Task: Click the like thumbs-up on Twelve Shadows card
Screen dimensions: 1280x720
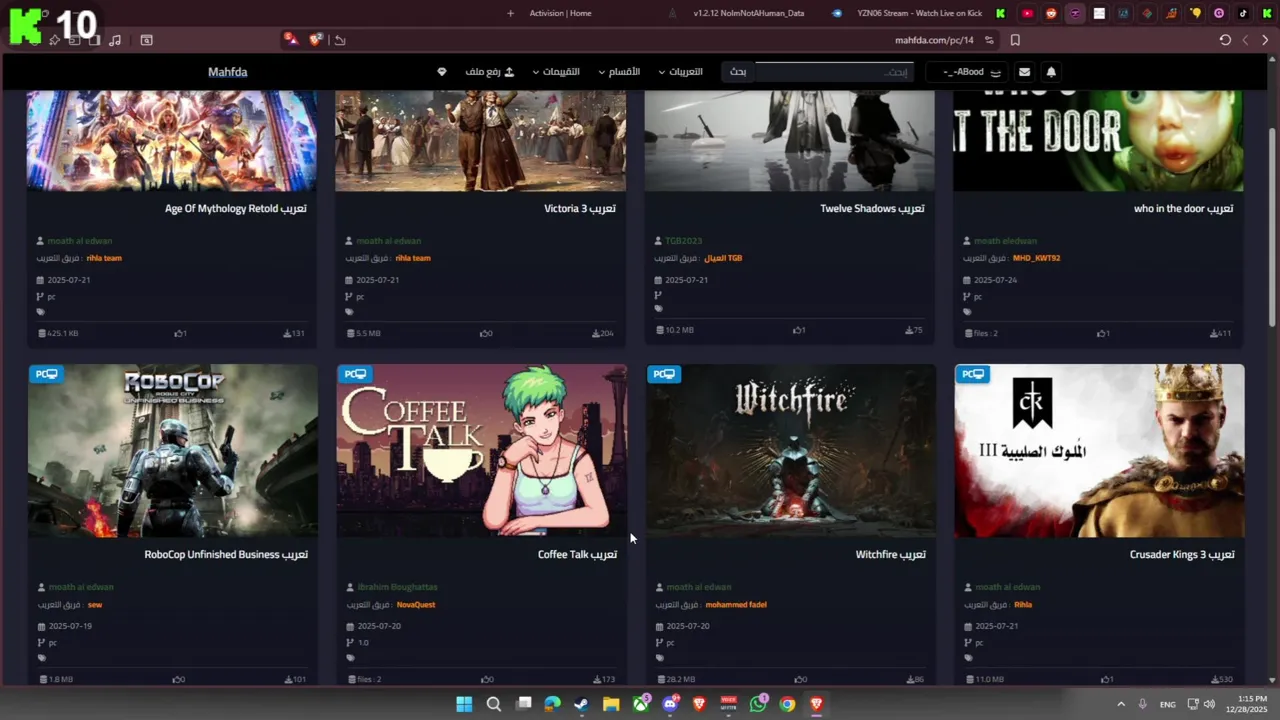Action: coord(799,330)
